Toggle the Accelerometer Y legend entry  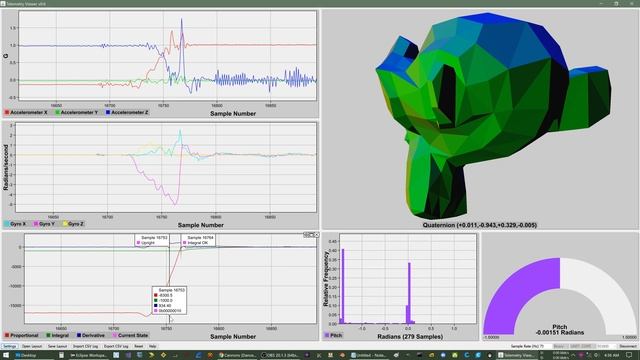tap(76, 112)
